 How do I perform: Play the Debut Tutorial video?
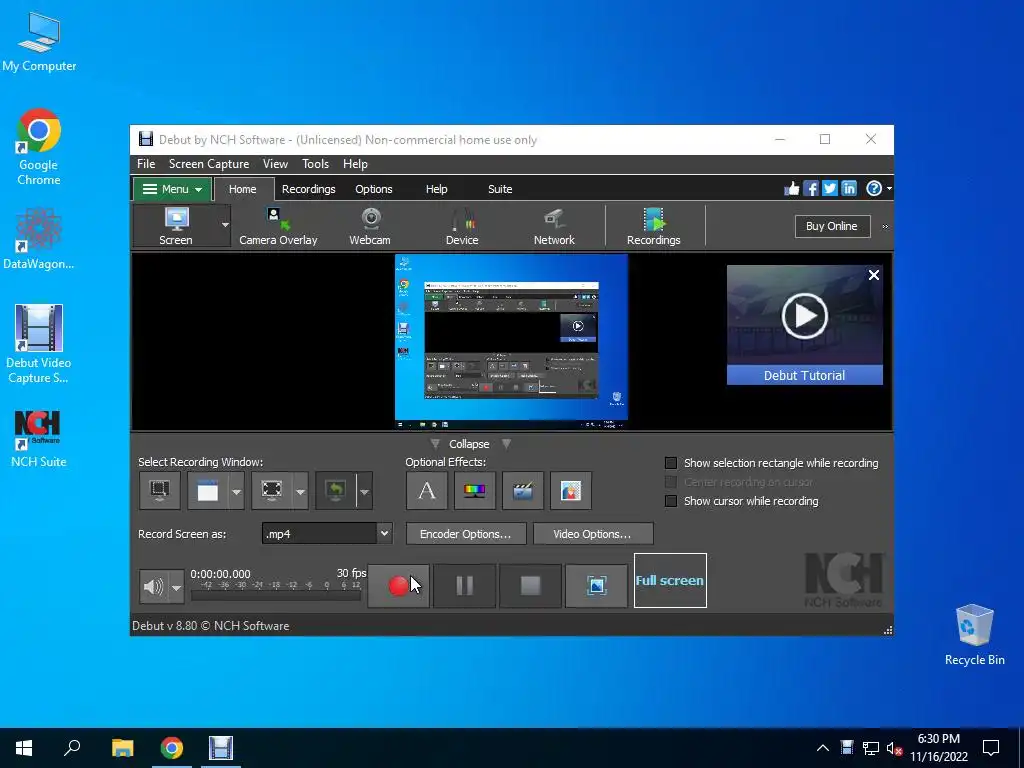(x=805, y=316)
